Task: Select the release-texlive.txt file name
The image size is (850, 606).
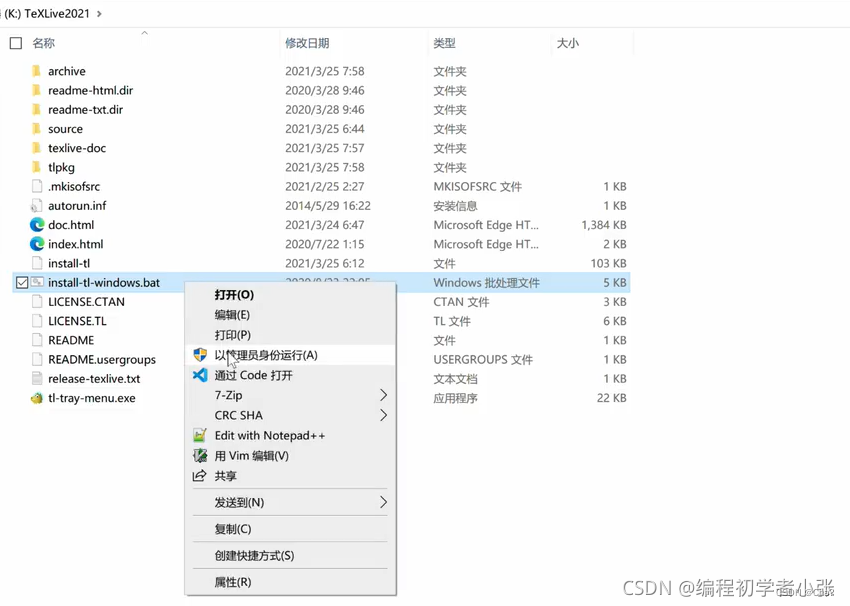Action: (94, 379)
